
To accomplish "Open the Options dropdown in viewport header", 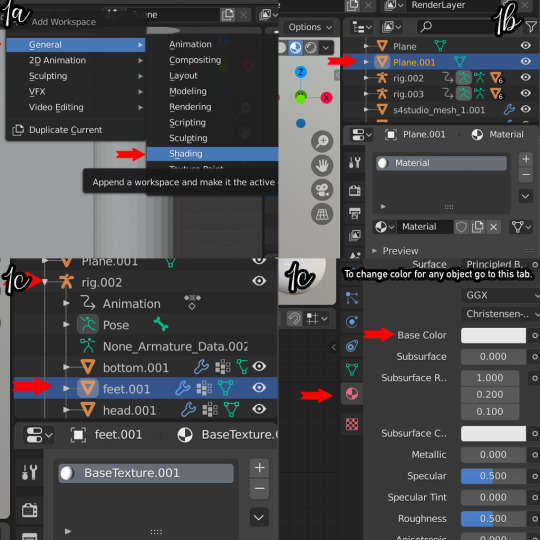I will click(x=310, y=27).
